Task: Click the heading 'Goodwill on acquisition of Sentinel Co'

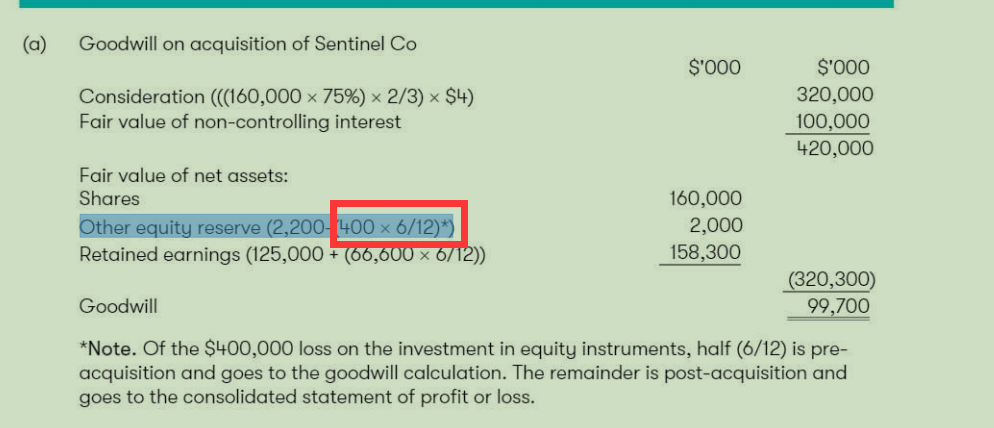Action: click(248, 44)
